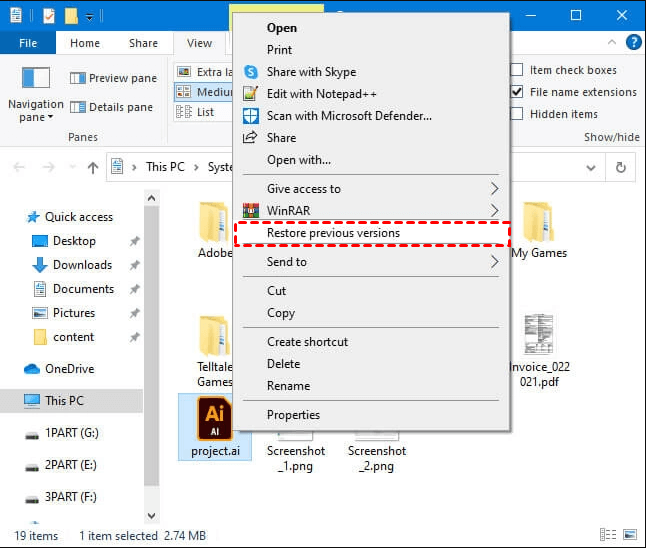Click the Up arrow navigation button
Image resolution: width=646 pixels, height=548 pixels.
coord(93,167)
